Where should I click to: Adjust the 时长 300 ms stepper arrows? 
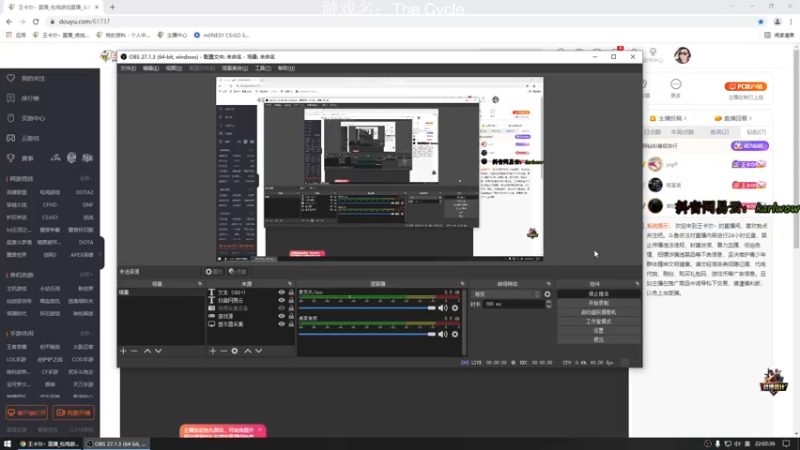pos(548,304)
